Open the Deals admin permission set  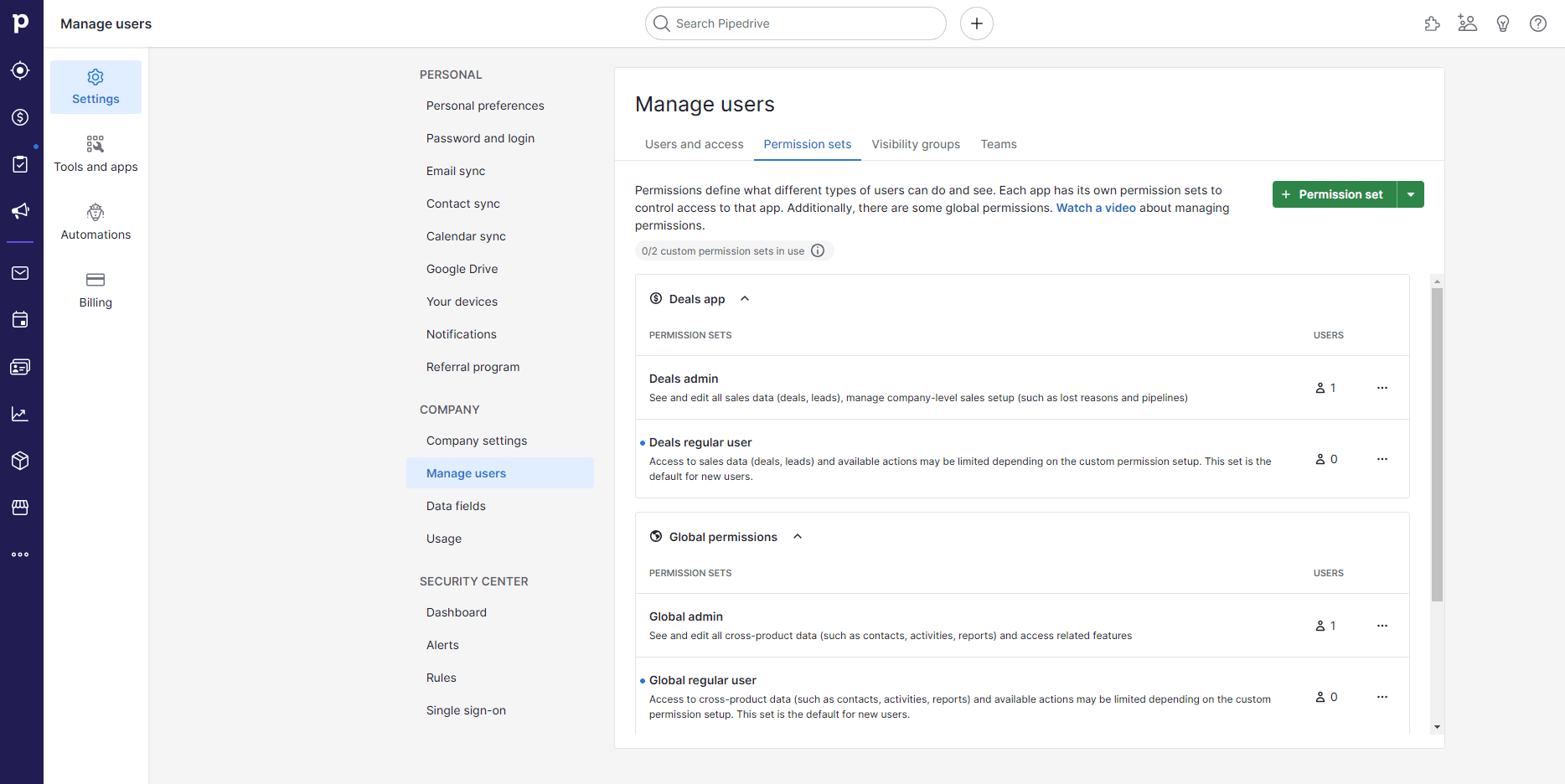click(684, 379)
